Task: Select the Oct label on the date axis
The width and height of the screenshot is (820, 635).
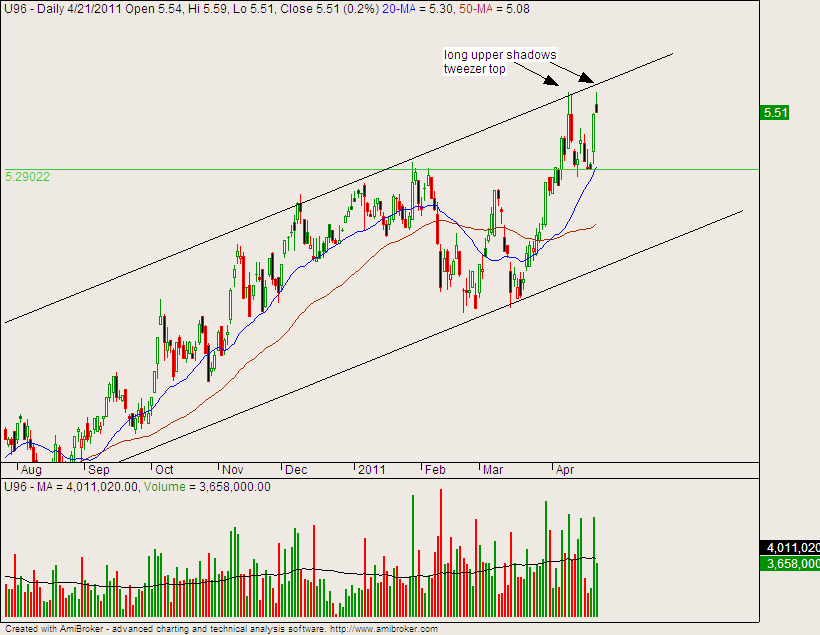Action: click(x=165, y=469)
